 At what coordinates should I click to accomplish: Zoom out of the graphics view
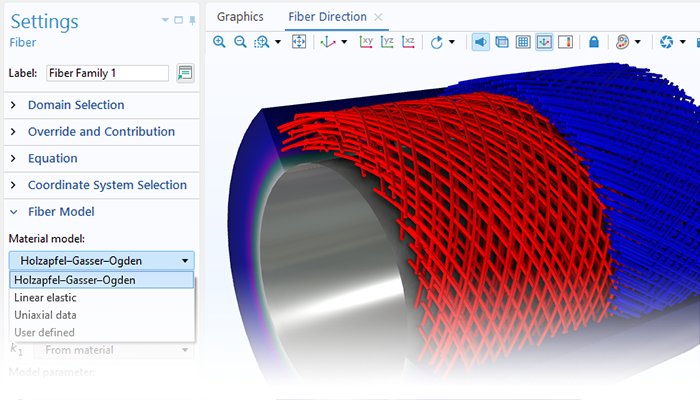tap(240, 42)
